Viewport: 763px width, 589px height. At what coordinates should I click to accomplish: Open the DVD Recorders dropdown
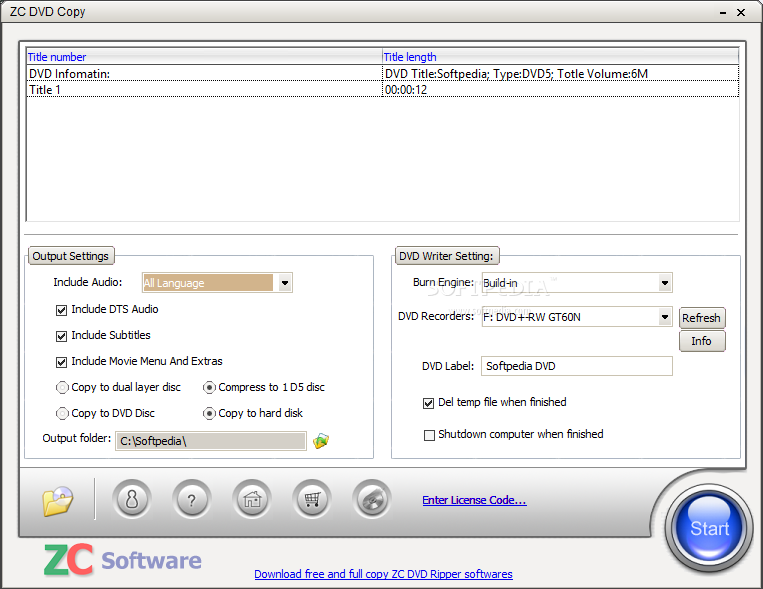(x=665, y=317)
